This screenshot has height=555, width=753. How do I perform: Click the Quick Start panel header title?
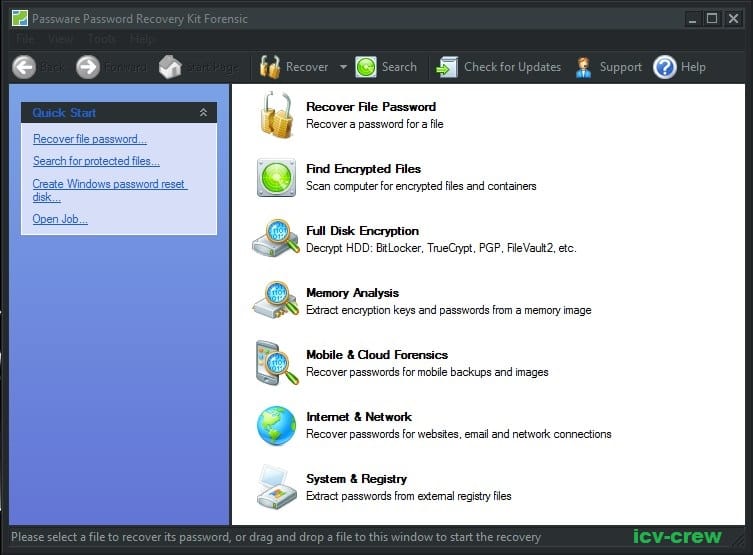point(64,113)
